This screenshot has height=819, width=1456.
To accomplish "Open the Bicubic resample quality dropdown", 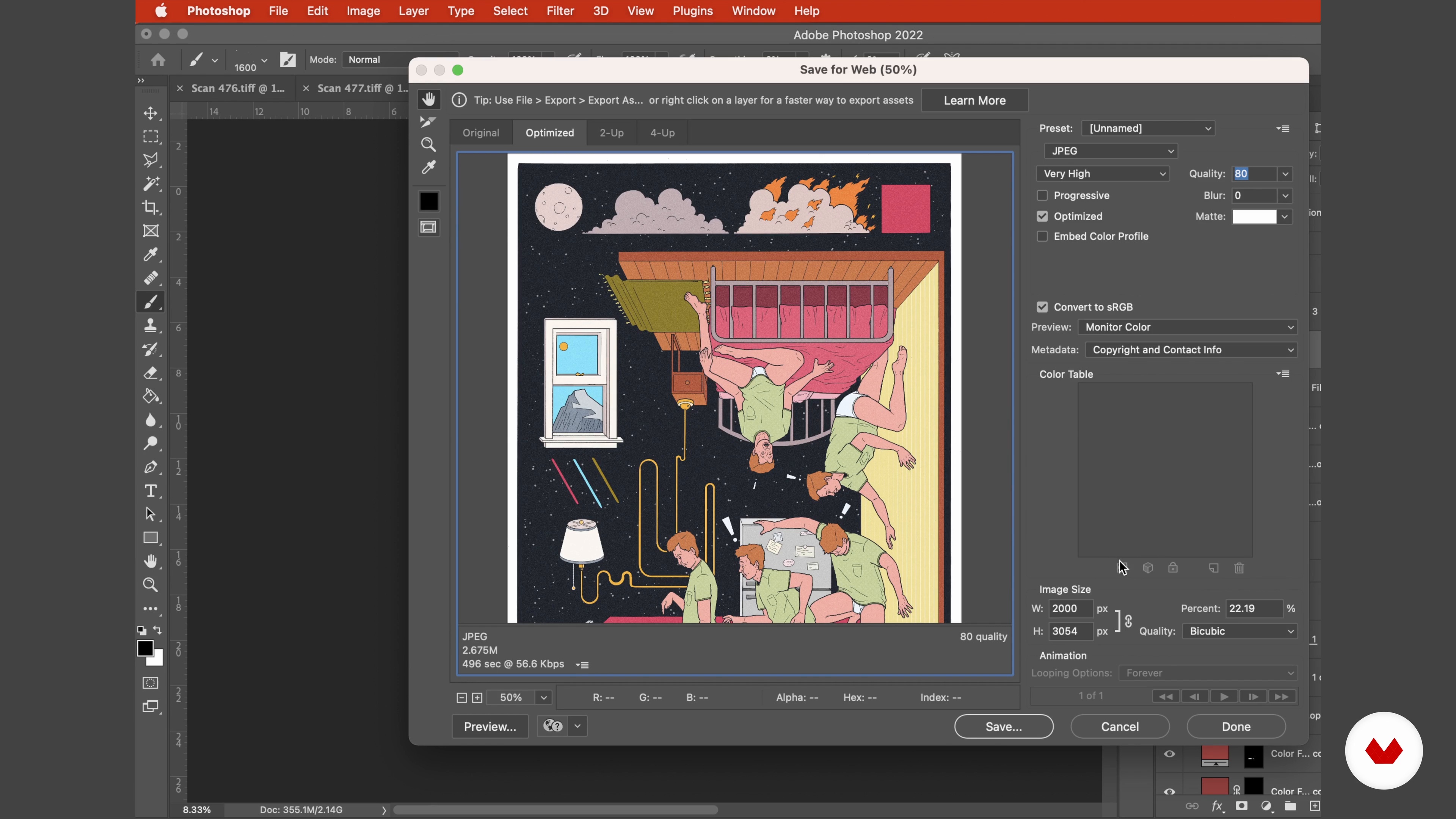I will tap(1240, 631).
